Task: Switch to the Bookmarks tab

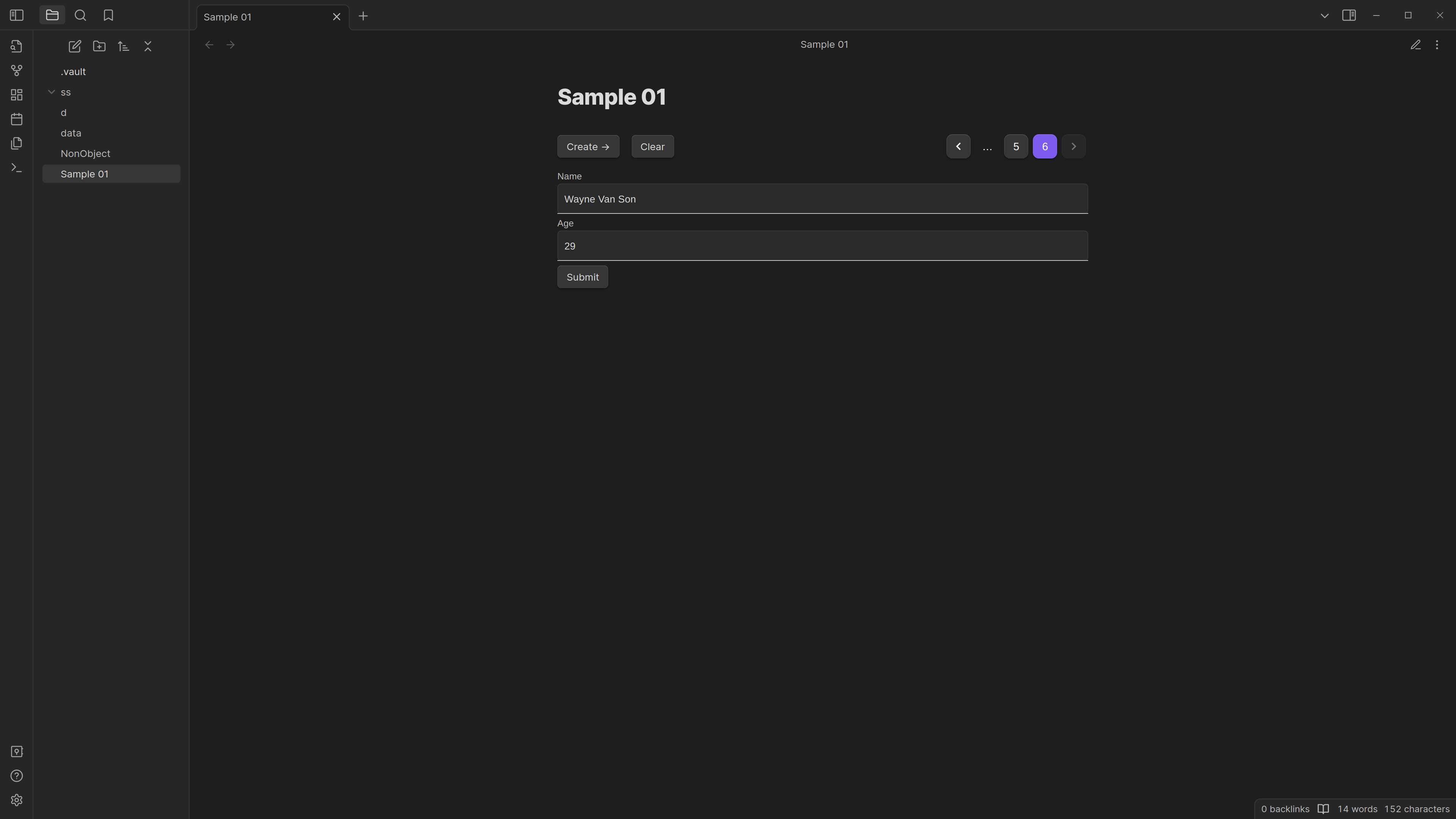Action: pos(108,15)
